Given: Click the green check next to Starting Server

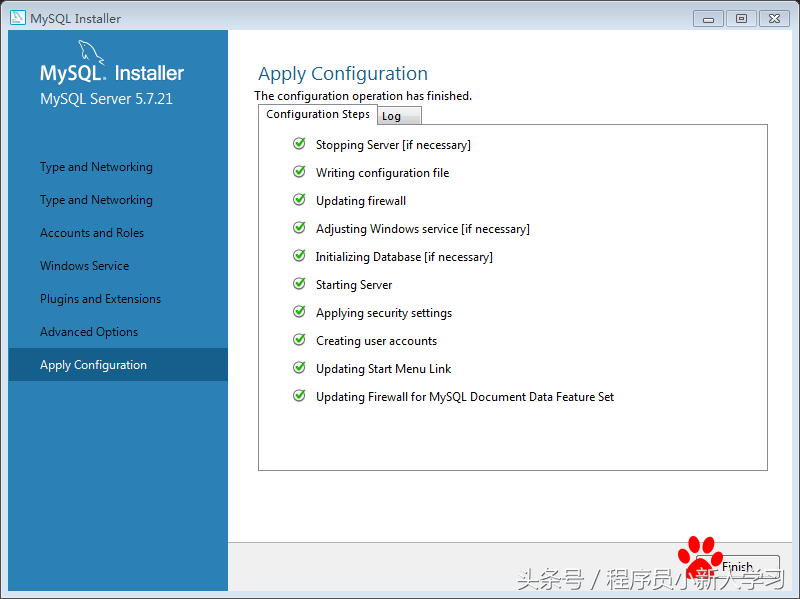Looking at the screenshot, I should 298,284.
